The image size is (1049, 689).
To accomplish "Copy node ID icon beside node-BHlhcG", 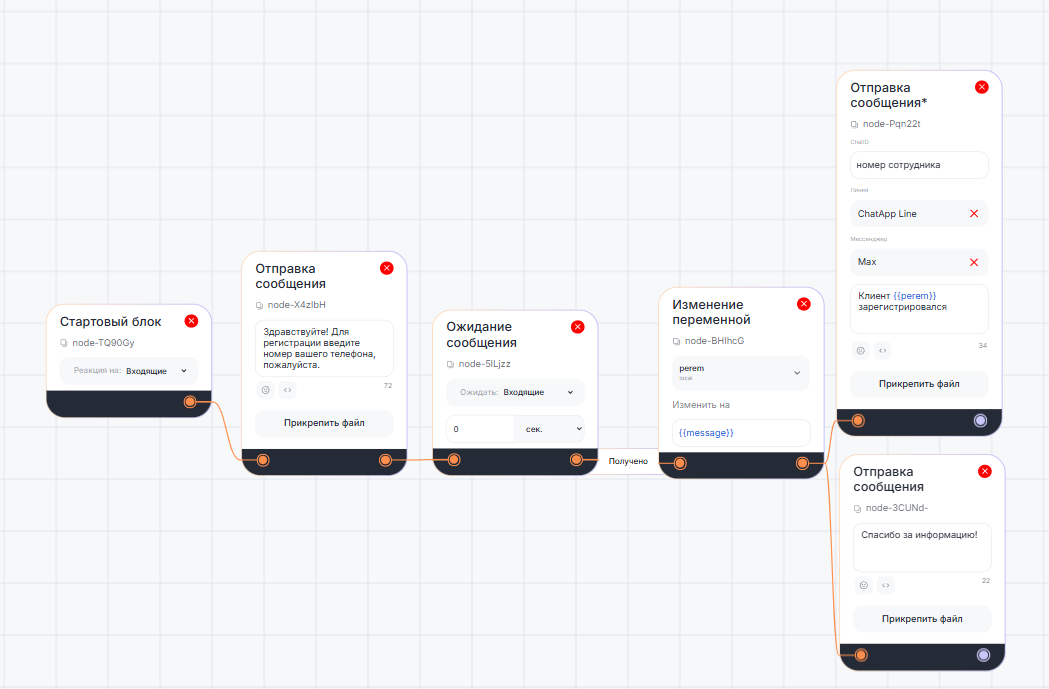I will [676, 341].
